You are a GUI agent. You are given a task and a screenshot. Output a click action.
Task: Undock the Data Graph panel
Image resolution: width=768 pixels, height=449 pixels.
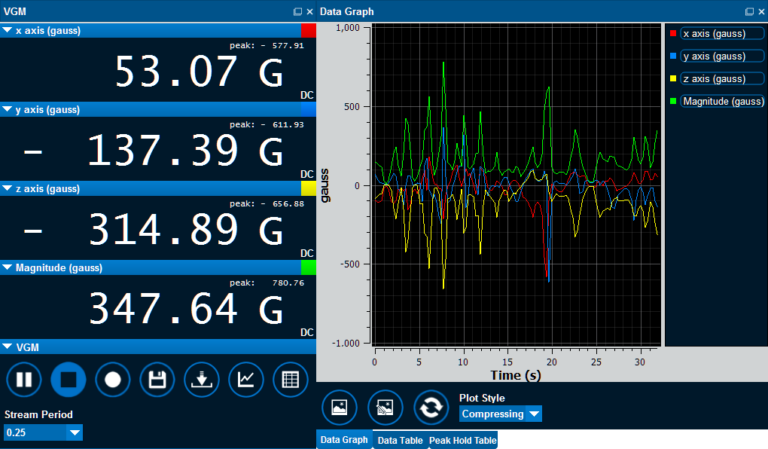tap(749, 11)
